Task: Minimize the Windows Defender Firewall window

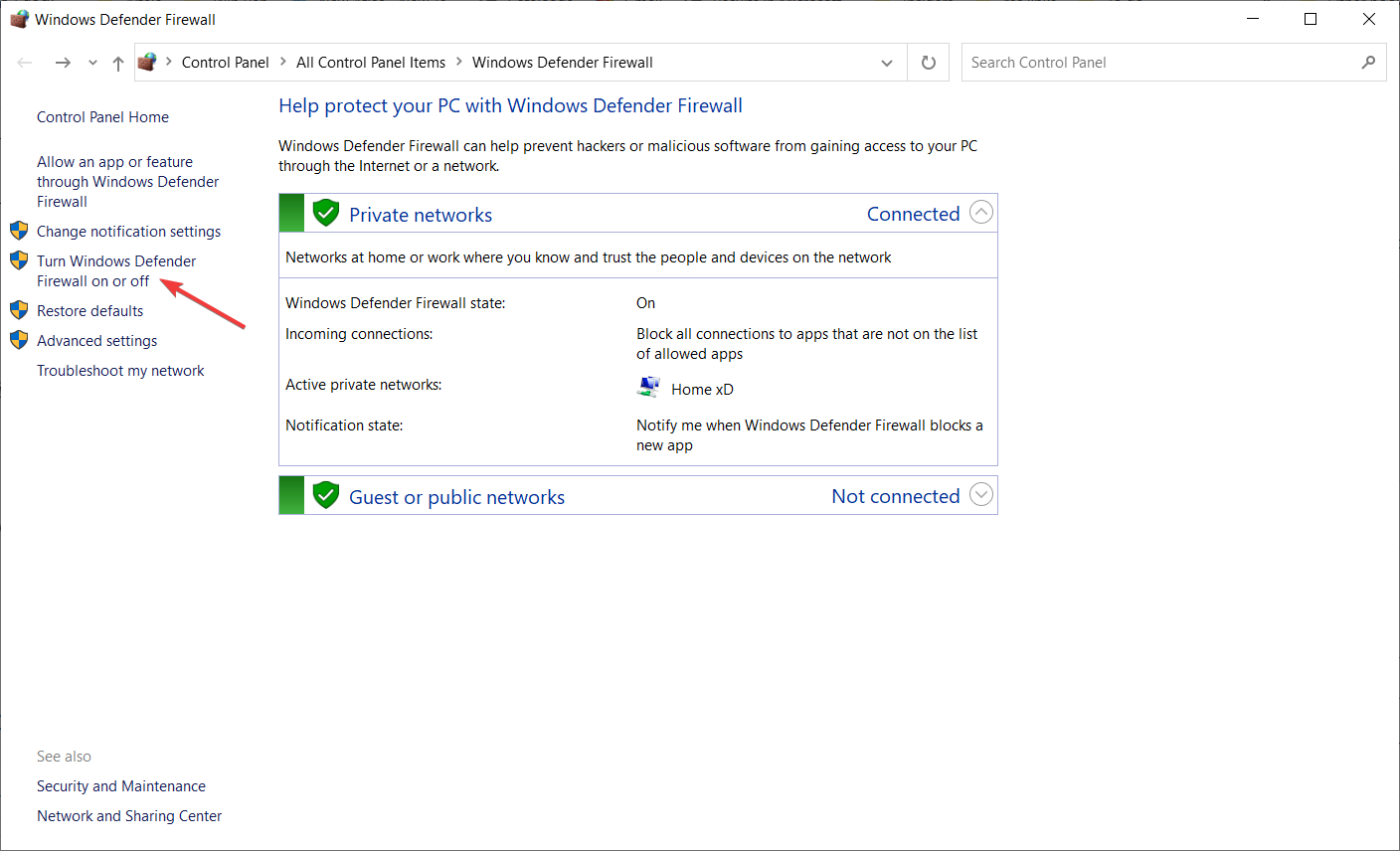Action: point(1252,19)
